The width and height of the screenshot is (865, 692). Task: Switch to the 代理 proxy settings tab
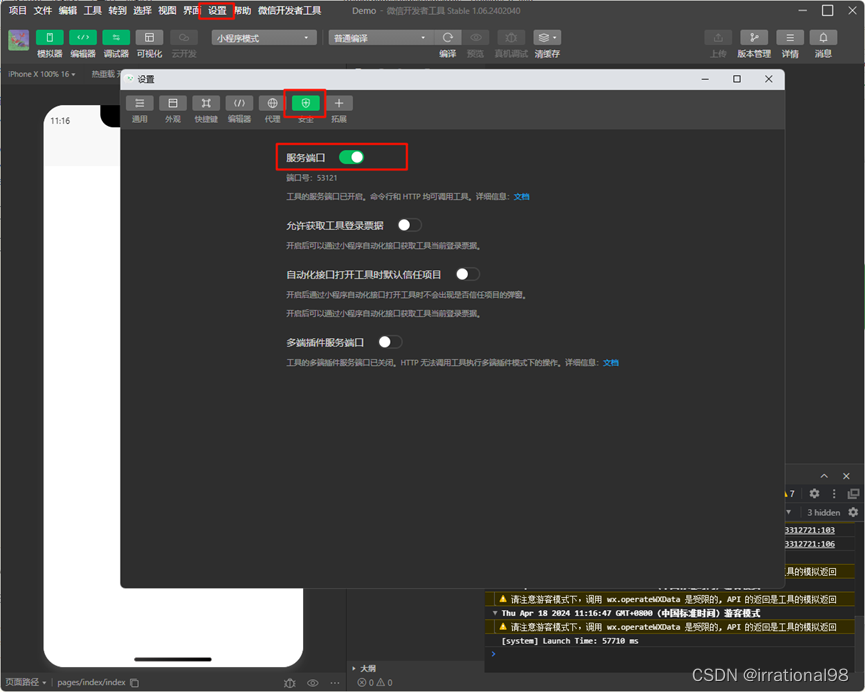[x=272, y=103]
